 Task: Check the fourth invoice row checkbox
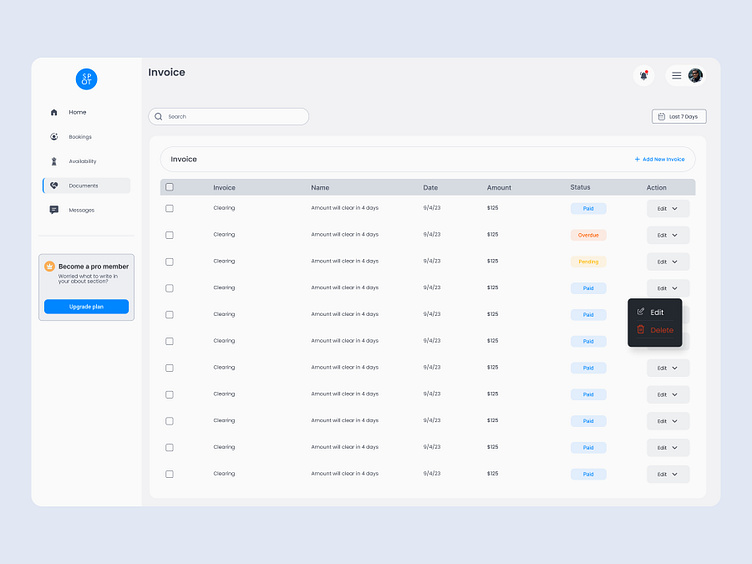[169, 288]
